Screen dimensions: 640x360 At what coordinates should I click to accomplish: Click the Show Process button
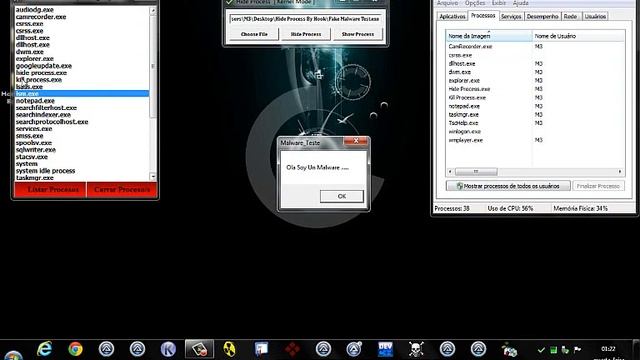click(x=358, y=34)
